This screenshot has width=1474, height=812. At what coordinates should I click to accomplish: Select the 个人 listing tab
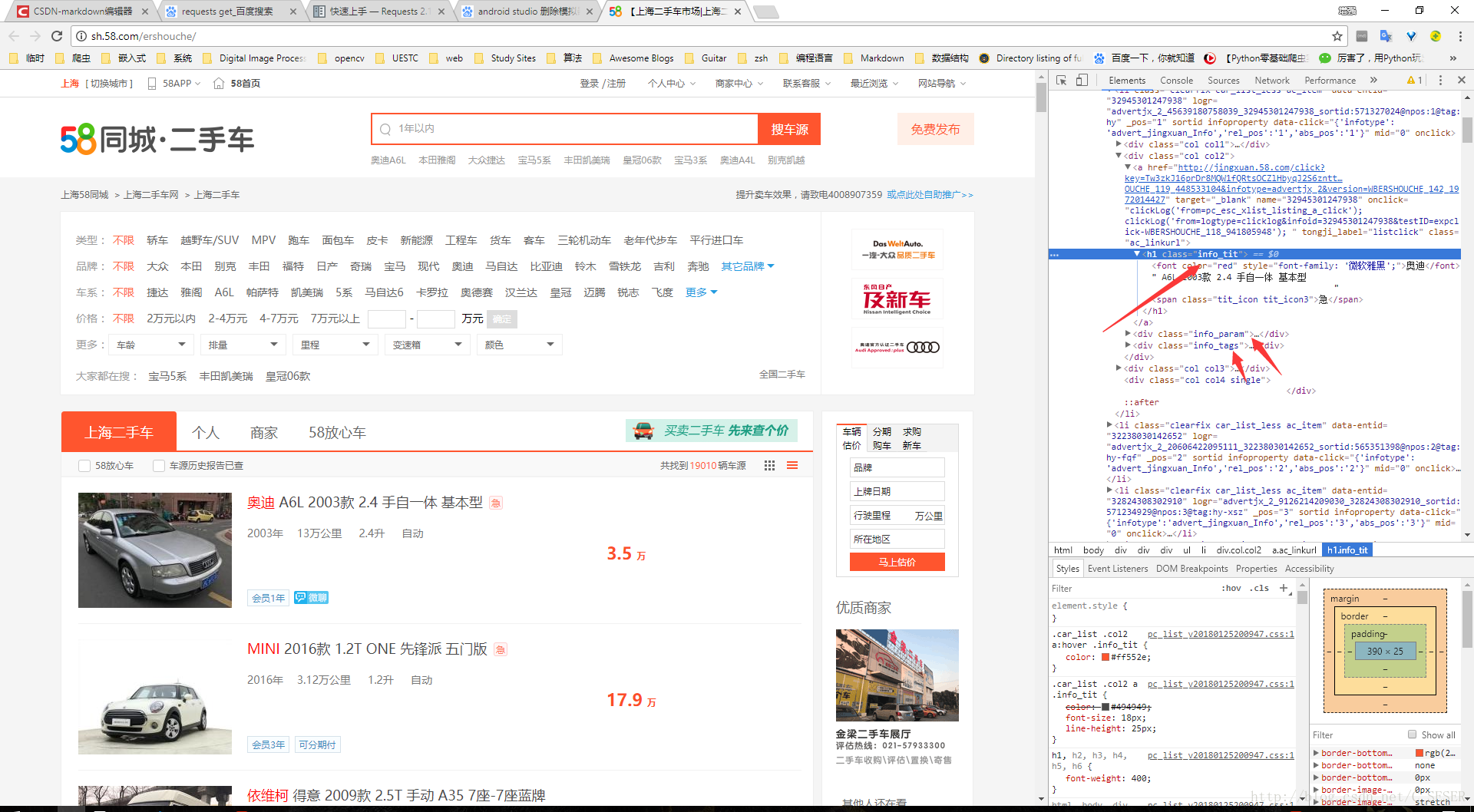tap(206, 433)
